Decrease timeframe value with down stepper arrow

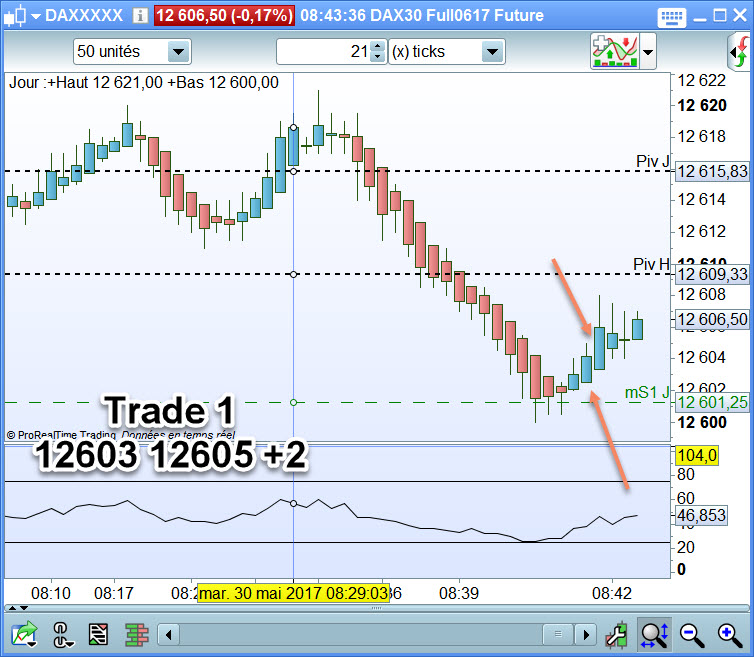pos(378,57)
